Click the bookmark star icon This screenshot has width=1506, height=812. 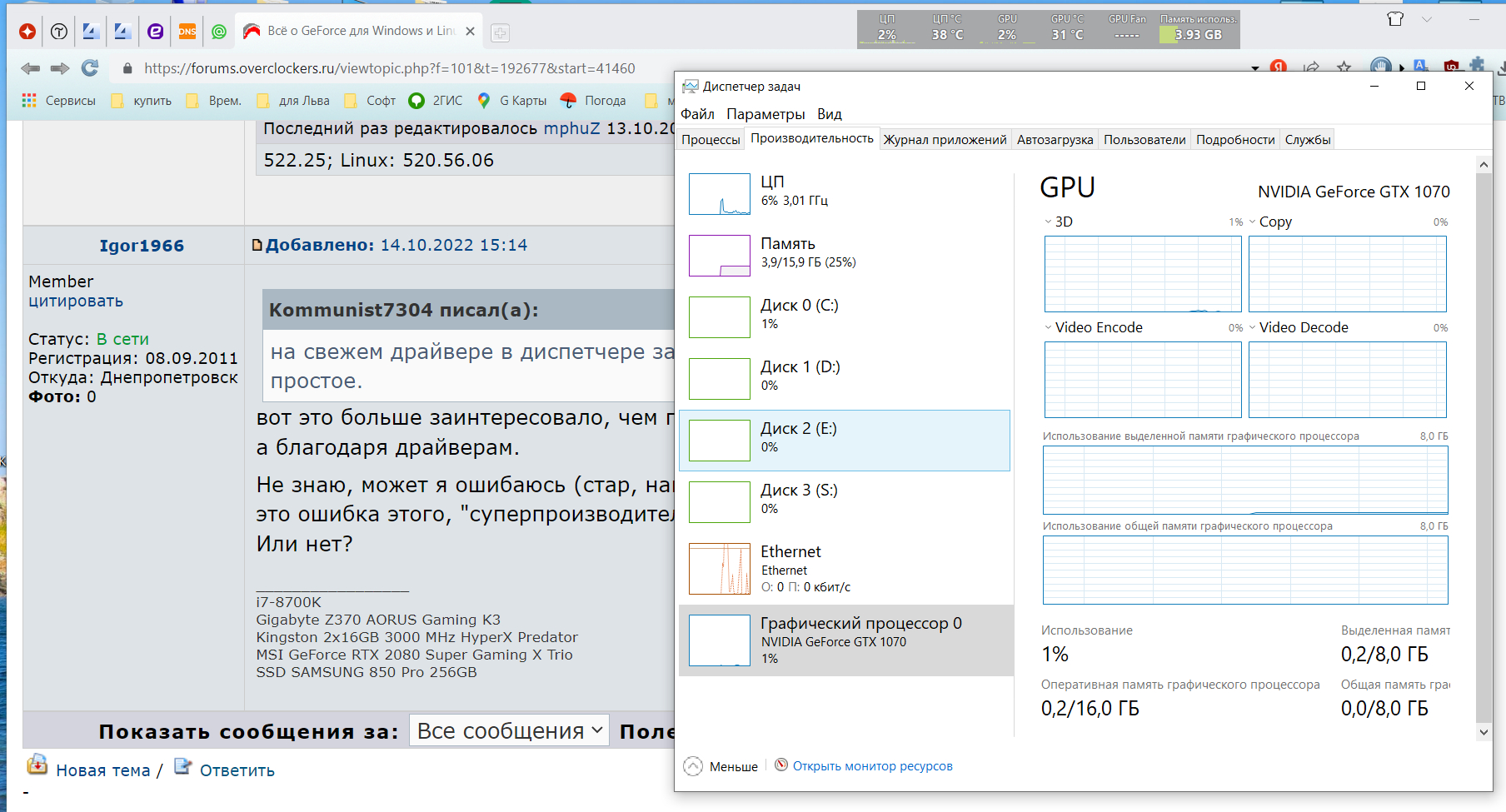pos(1344,68)
